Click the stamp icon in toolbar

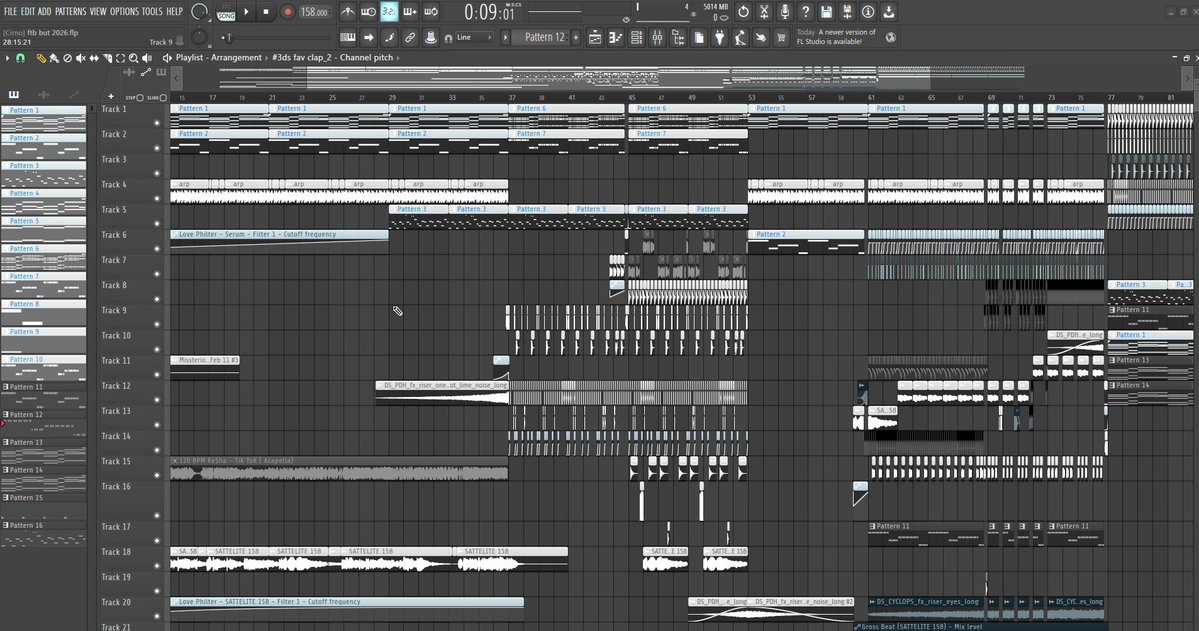point(431,37)
